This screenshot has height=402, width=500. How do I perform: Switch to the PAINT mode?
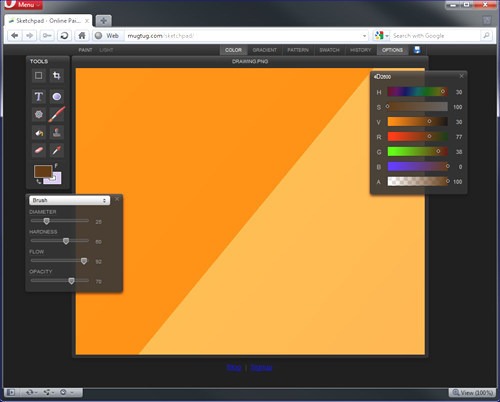tap(85, 50)
